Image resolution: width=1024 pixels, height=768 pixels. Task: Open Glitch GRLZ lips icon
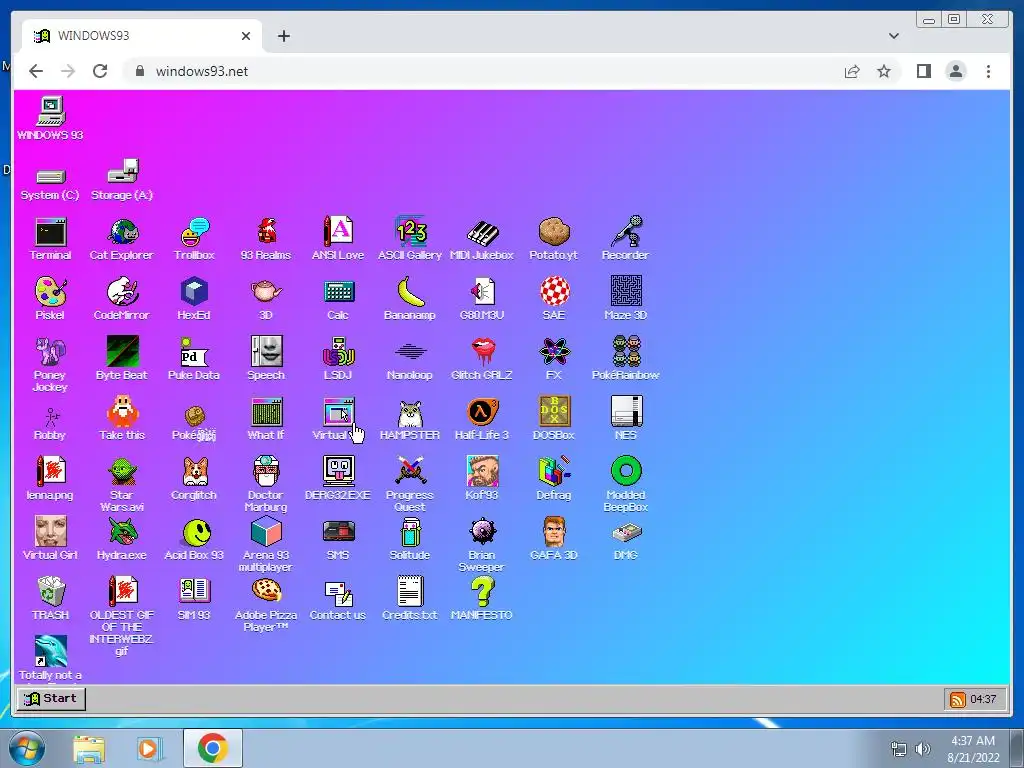pyautogui.click(x=483, y=351)
